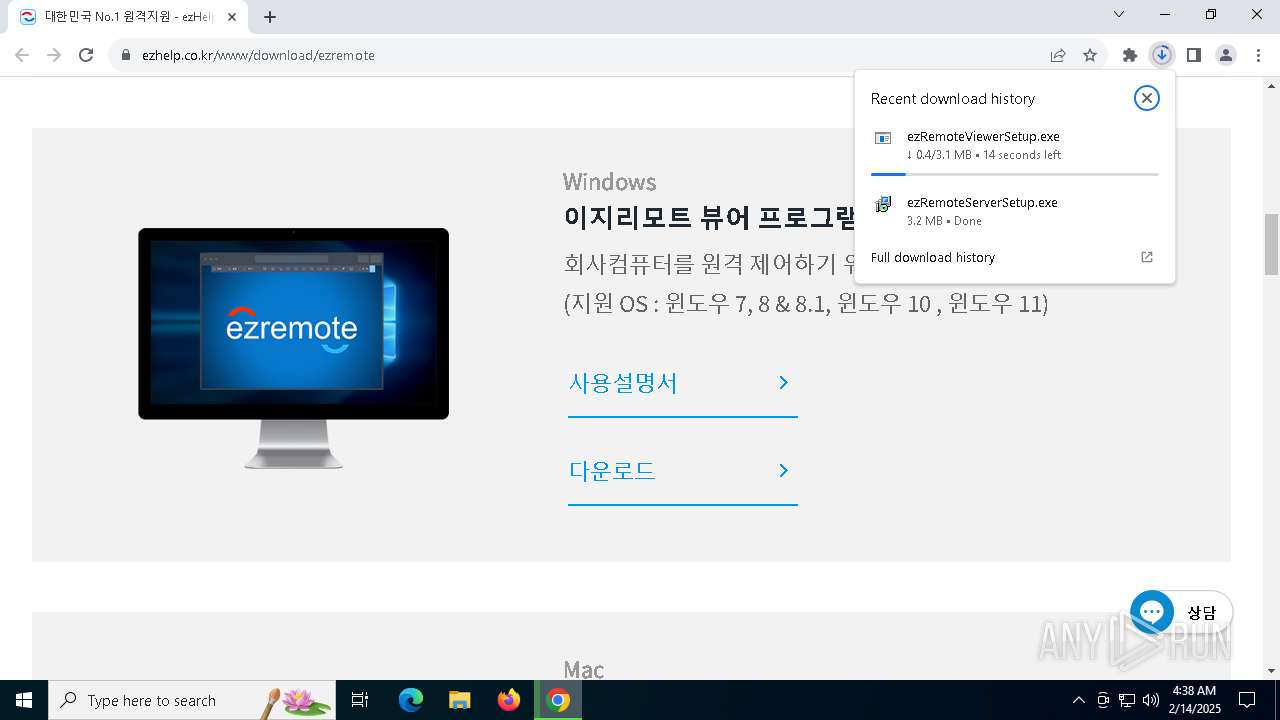
Task: Click the Mac heading text
Action: [584, 669]
